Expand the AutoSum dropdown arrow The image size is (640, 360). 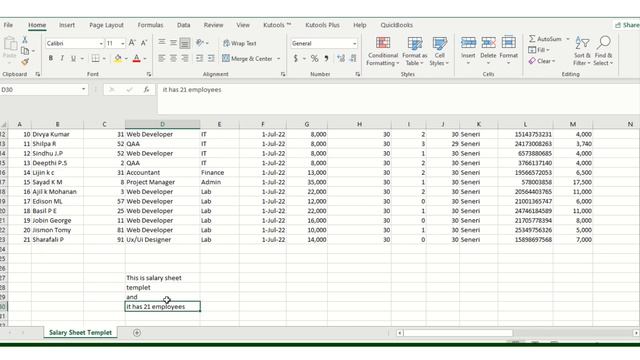[x=568, y=39]
